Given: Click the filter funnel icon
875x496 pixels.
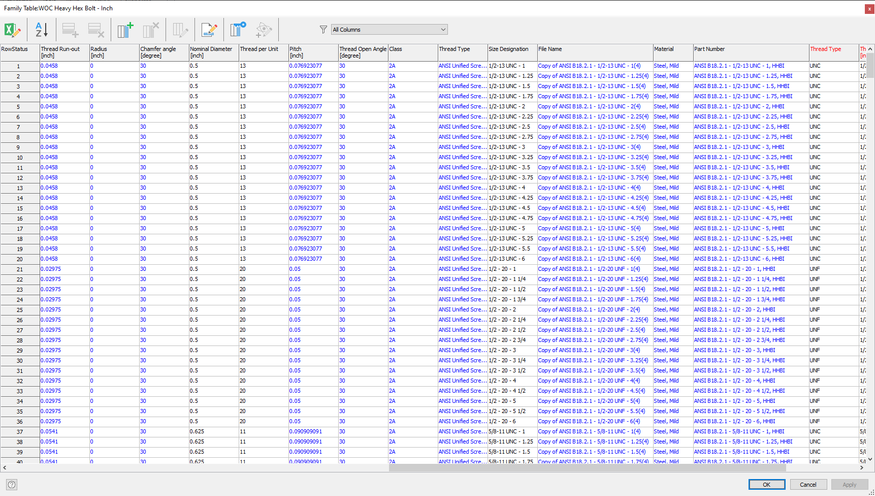Looking at the screenshot, I should coord(323,30).
